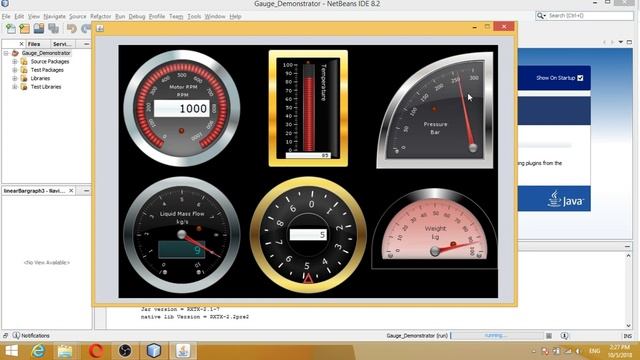Click the Test Packages folder icon
This screenshot has height=360, width=640.
coord(24,70)
